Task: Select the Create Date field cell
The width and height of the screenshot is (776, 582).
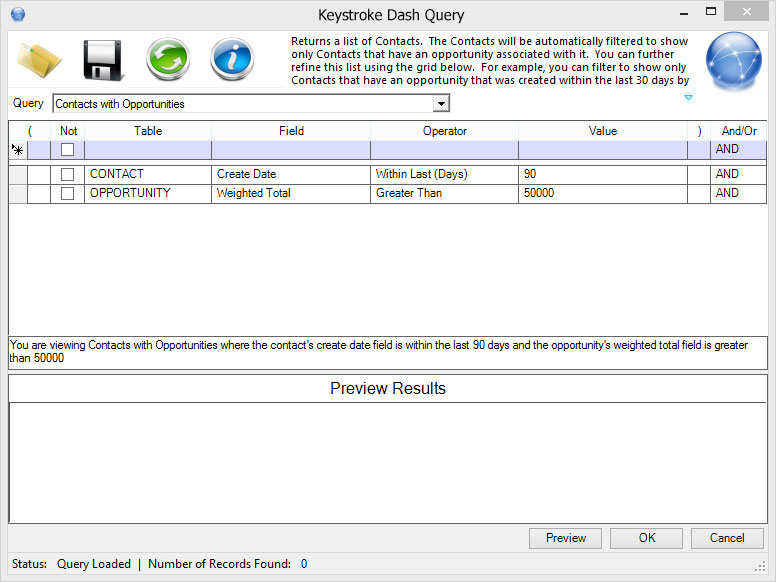Action: pyautogui.click(x=291, y=174)
